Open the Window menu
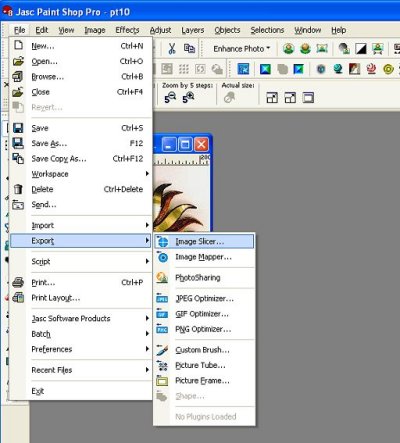400x443 pixels. [308, 30]
